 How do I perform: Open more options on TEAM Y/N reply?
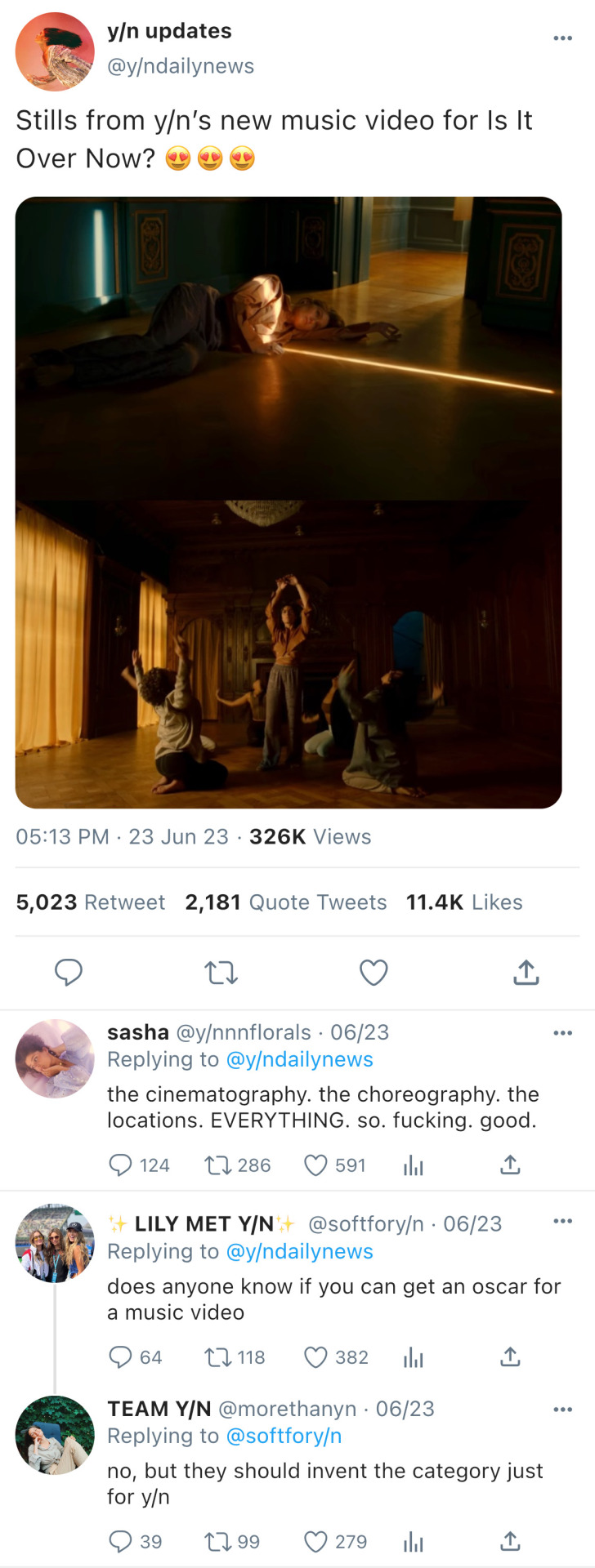click(x=562, y=1410)
